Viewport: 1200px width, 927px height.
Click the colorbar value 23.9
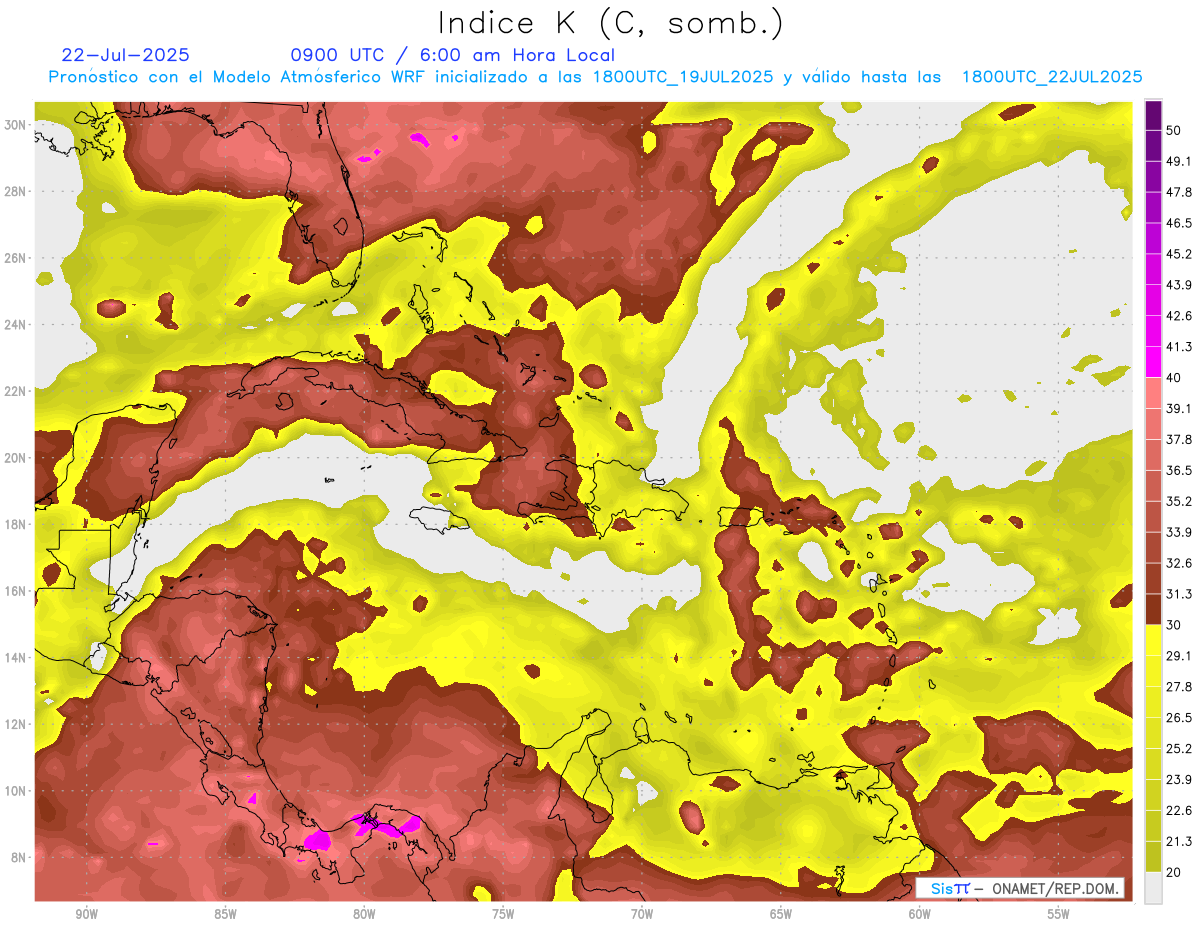point(1178,780)
